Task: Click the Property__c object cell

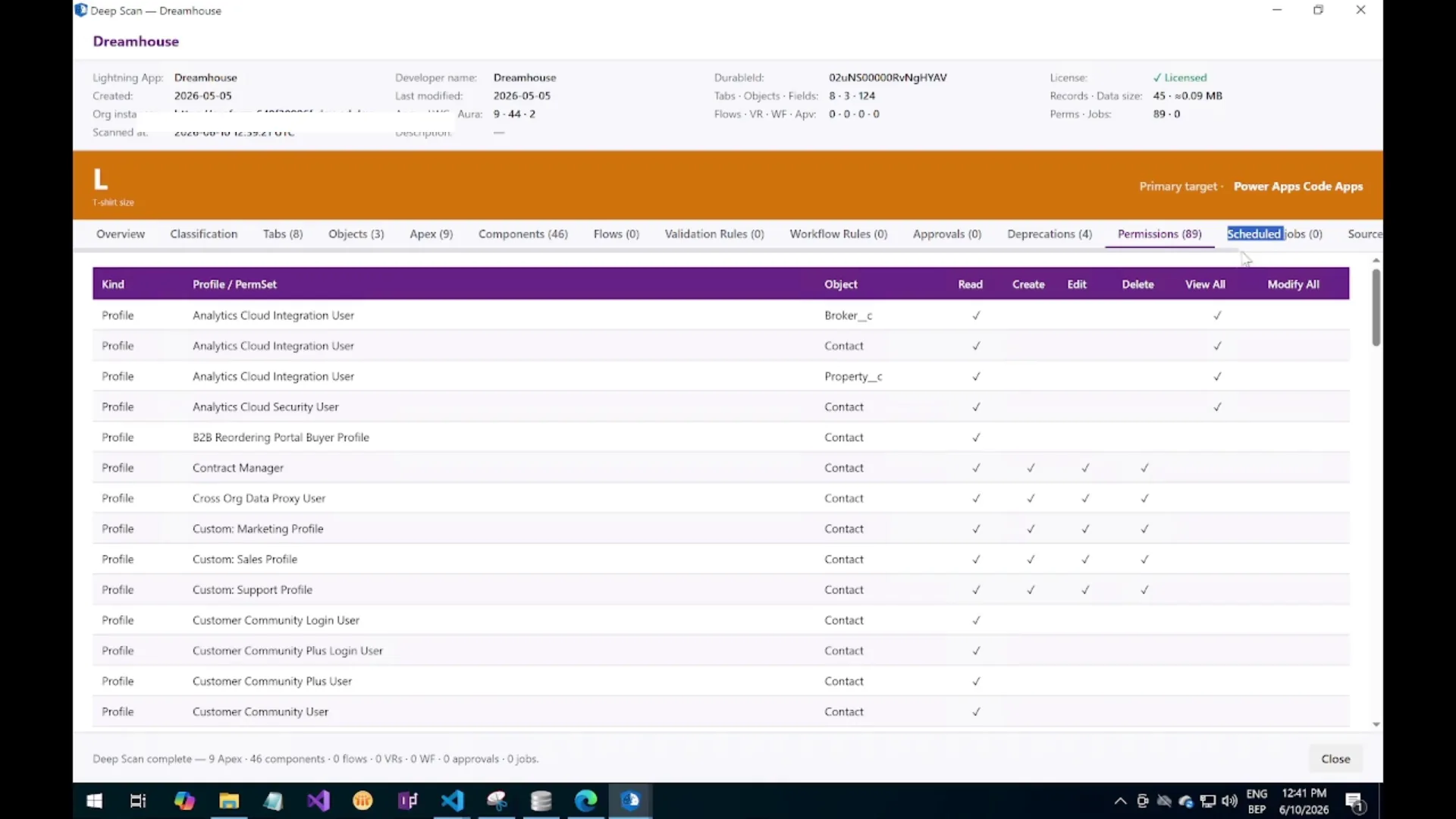Action: 853,376
